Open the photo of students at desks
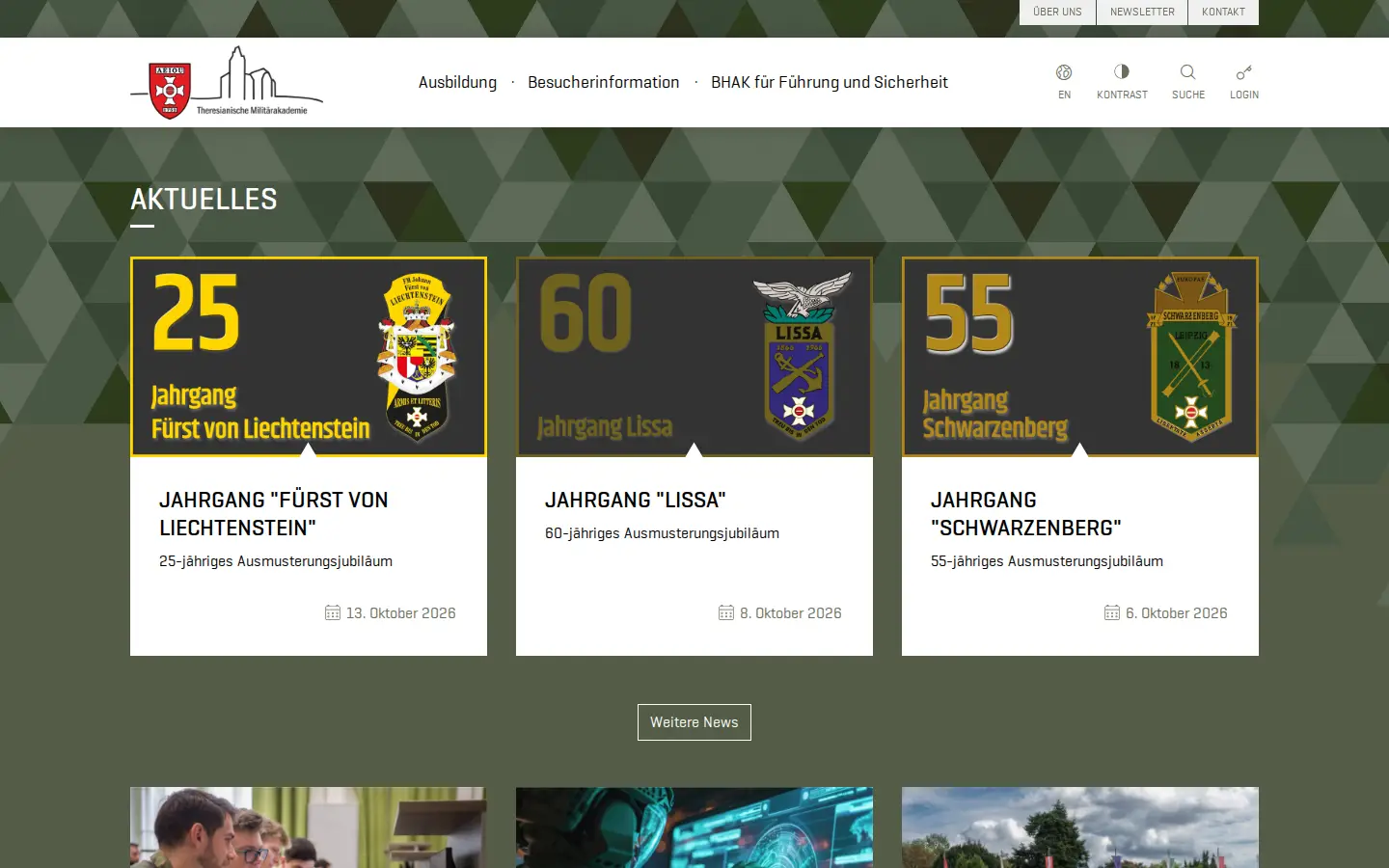1389x868 pixels. [309, 827]
